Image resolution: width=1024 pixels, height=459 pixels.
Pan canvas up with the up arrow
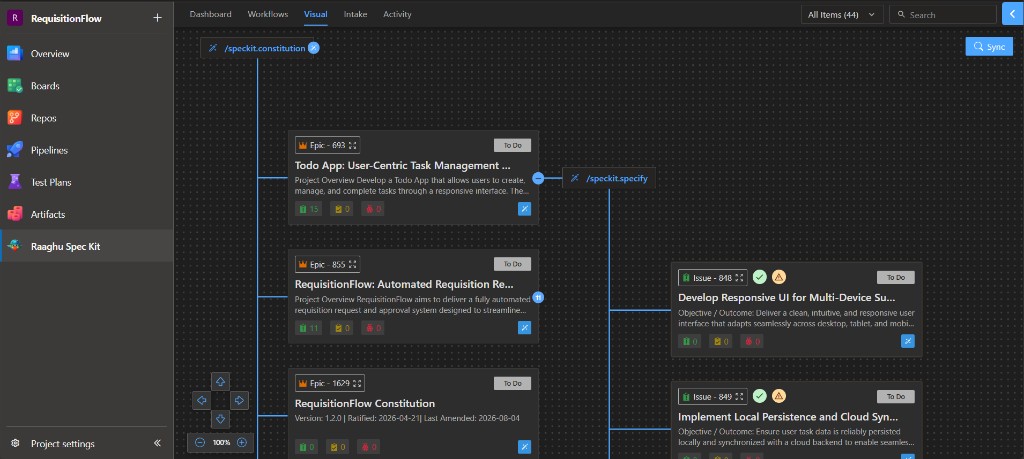pyautogui.click(x=221, y=381)
